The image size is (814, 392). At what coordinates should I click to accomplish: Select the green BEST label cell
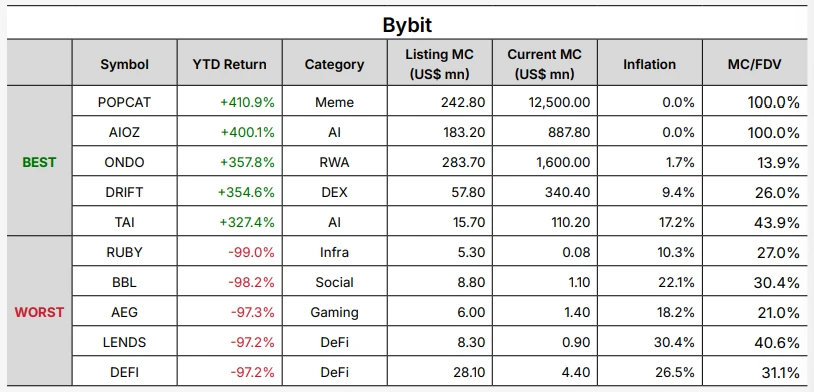tap(39, 161)
